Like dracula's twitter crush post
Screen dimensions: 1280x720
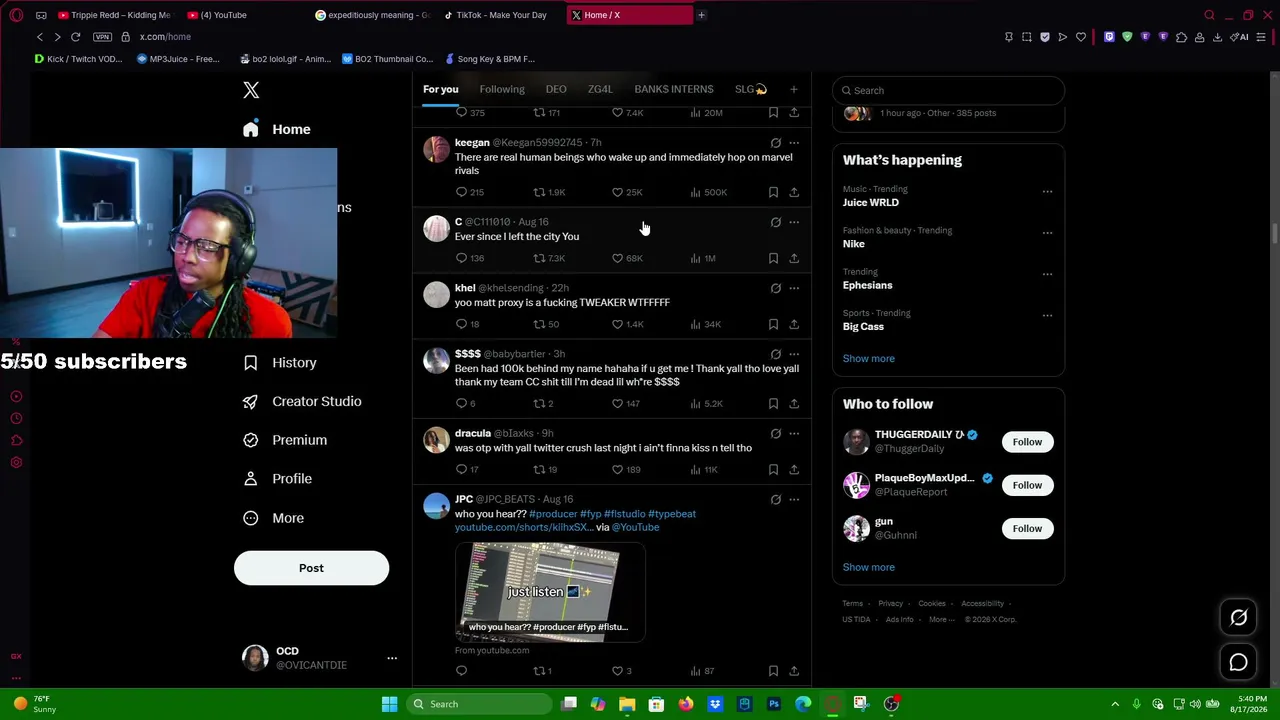pos(617,469)
